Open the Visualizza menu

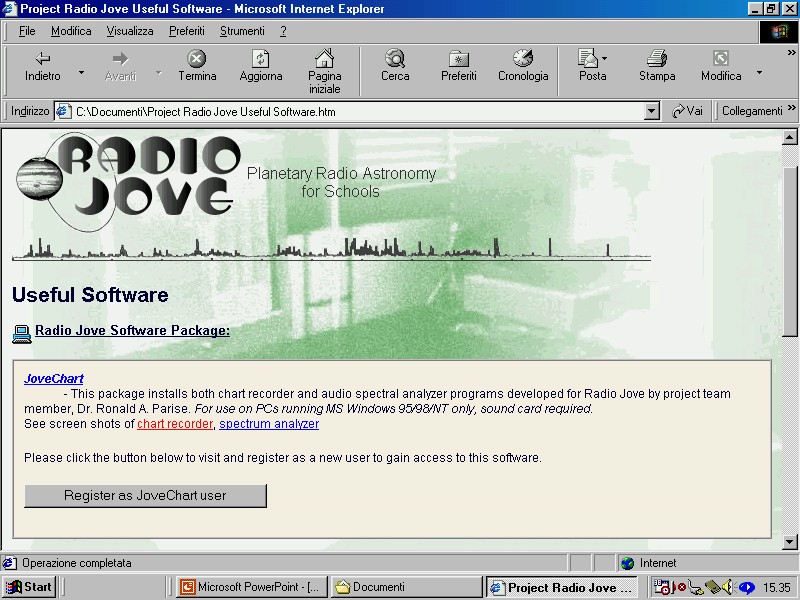(x=130, y=31)
